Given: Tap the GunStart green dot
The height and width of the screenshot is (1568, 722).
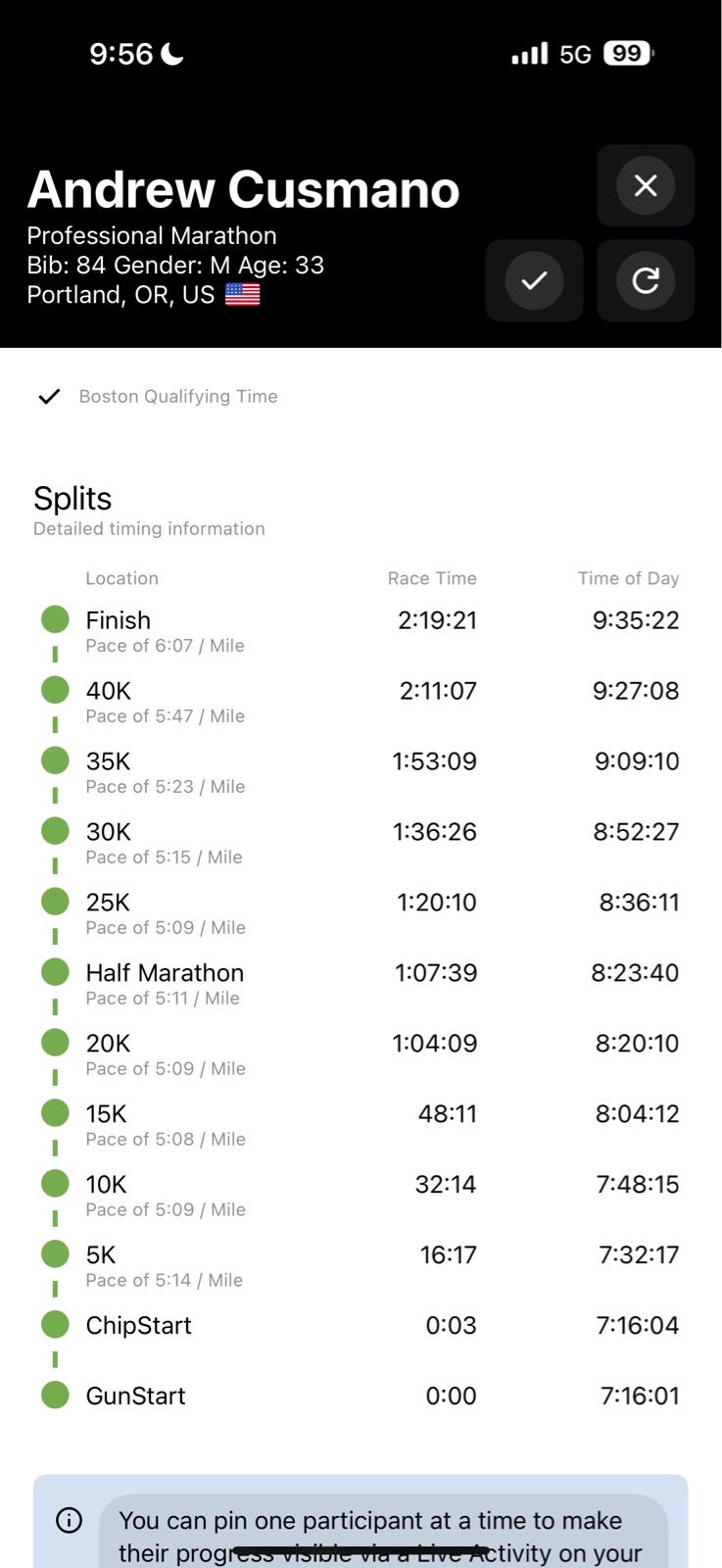Looking at the screenshot, I should click(x=55, y=1396).
